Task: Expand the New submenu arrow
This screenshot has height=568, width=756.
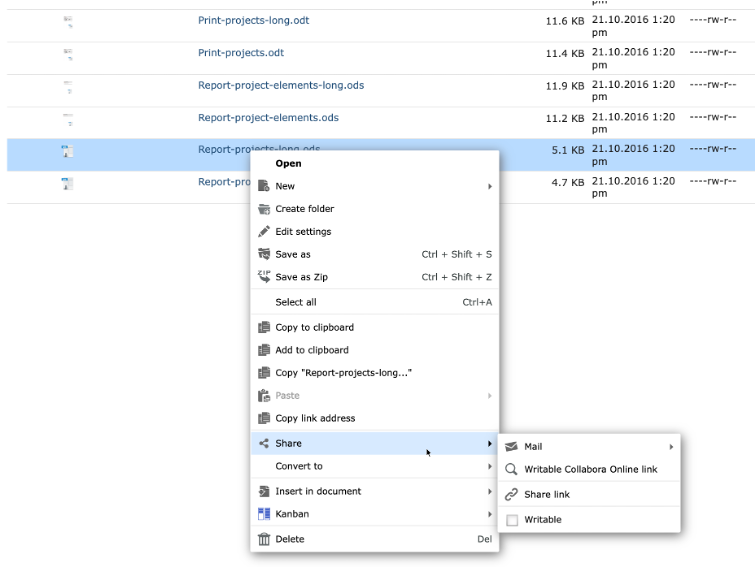Action: pos(490,186)
